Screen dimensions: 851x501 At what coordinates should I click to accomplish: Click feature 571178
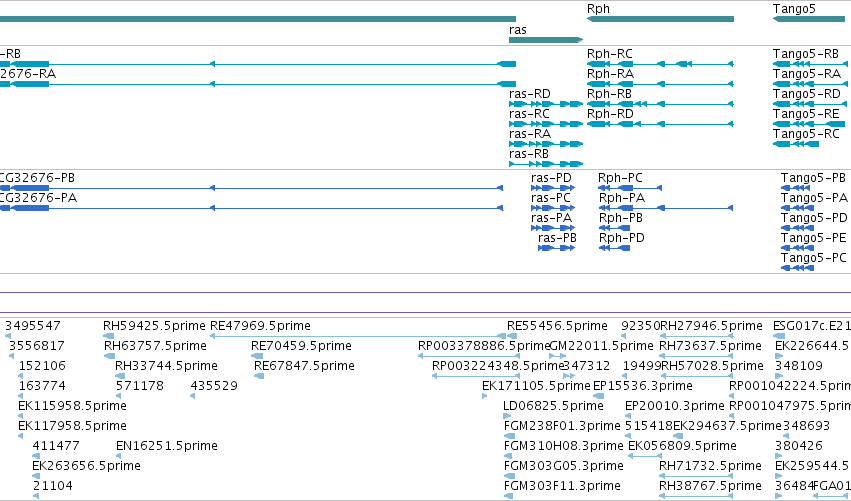139,386
